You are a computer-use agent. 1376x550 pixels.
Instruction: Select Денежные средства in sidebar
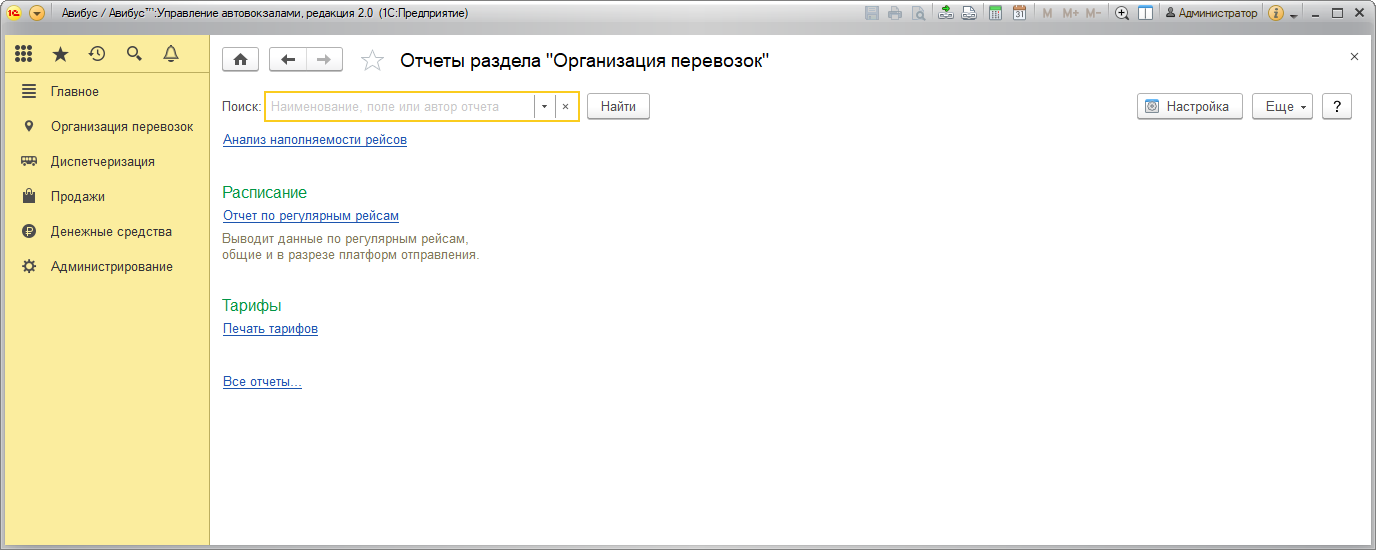pyautogui.click(x=111, y=232)
